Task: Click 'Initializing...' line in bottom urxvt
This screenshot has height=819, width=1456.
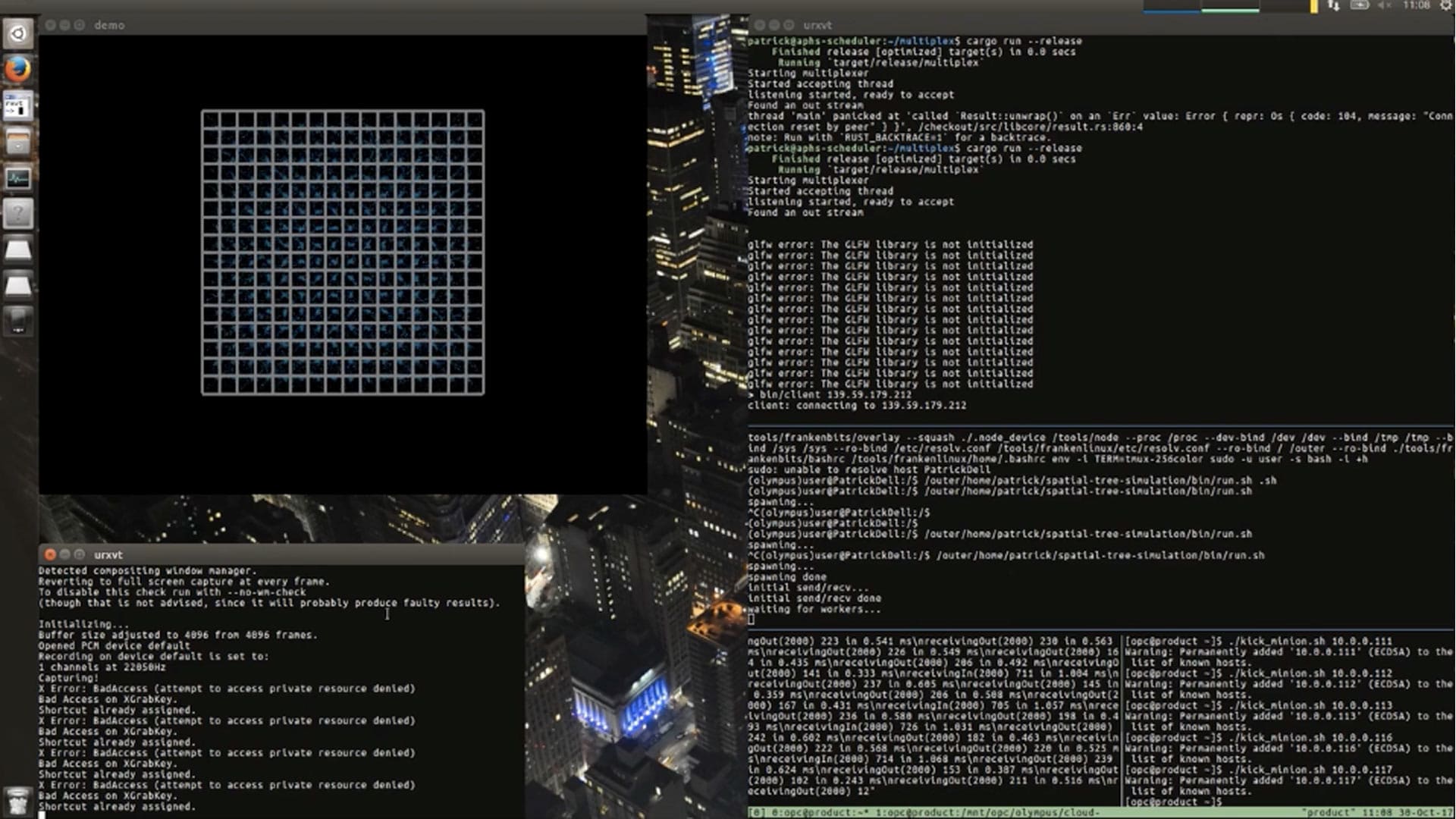Action: [x=84, y=625]
